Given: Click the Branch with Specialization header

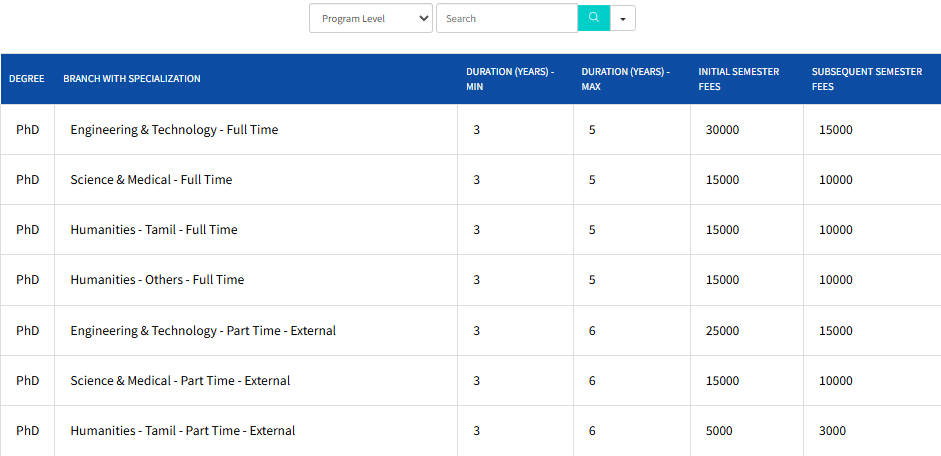Looking at the screenshot, I should 132,79.
